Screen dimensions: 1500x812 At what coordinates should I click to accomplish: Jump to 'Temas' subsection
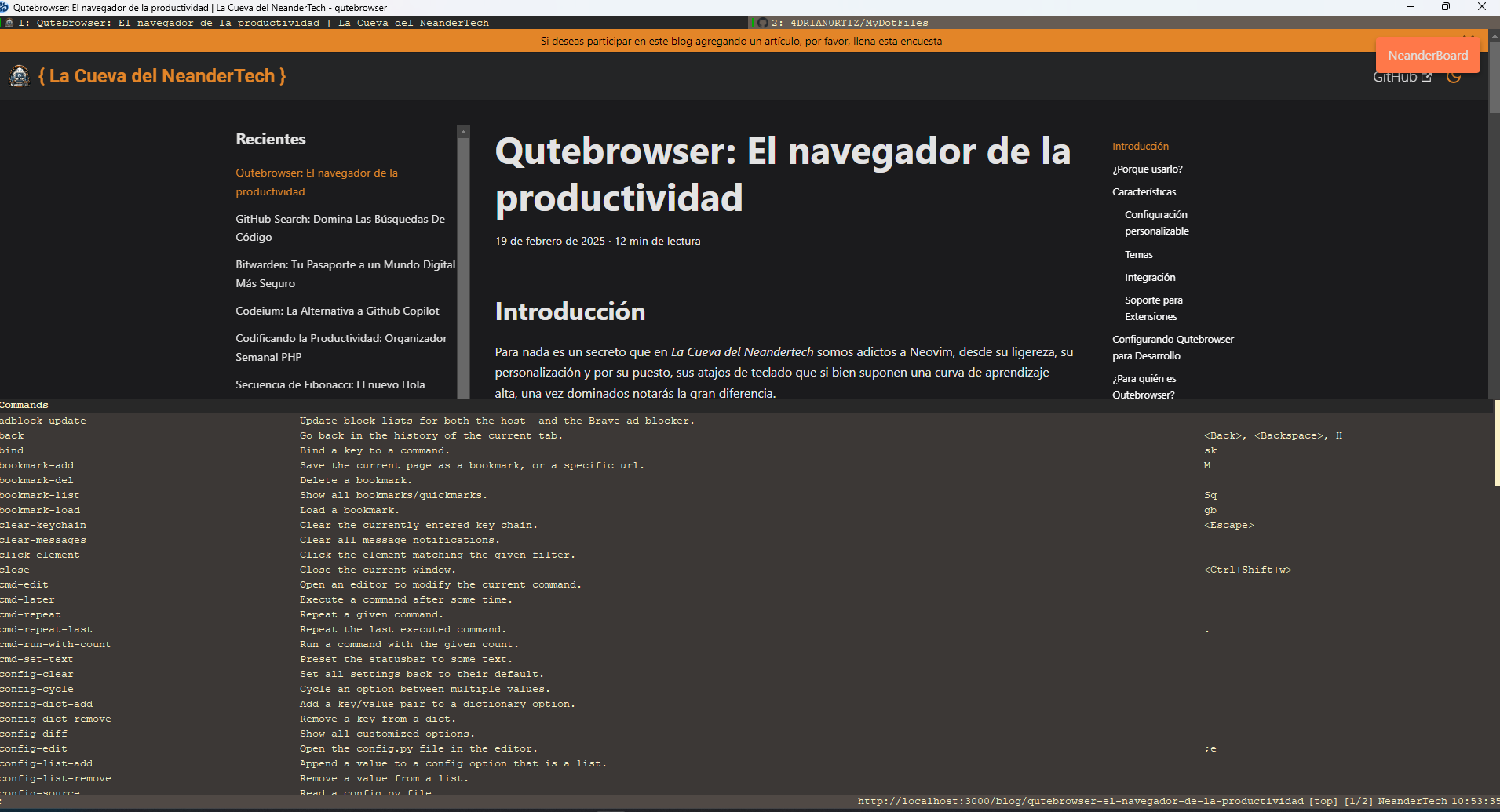(1138, 254)
